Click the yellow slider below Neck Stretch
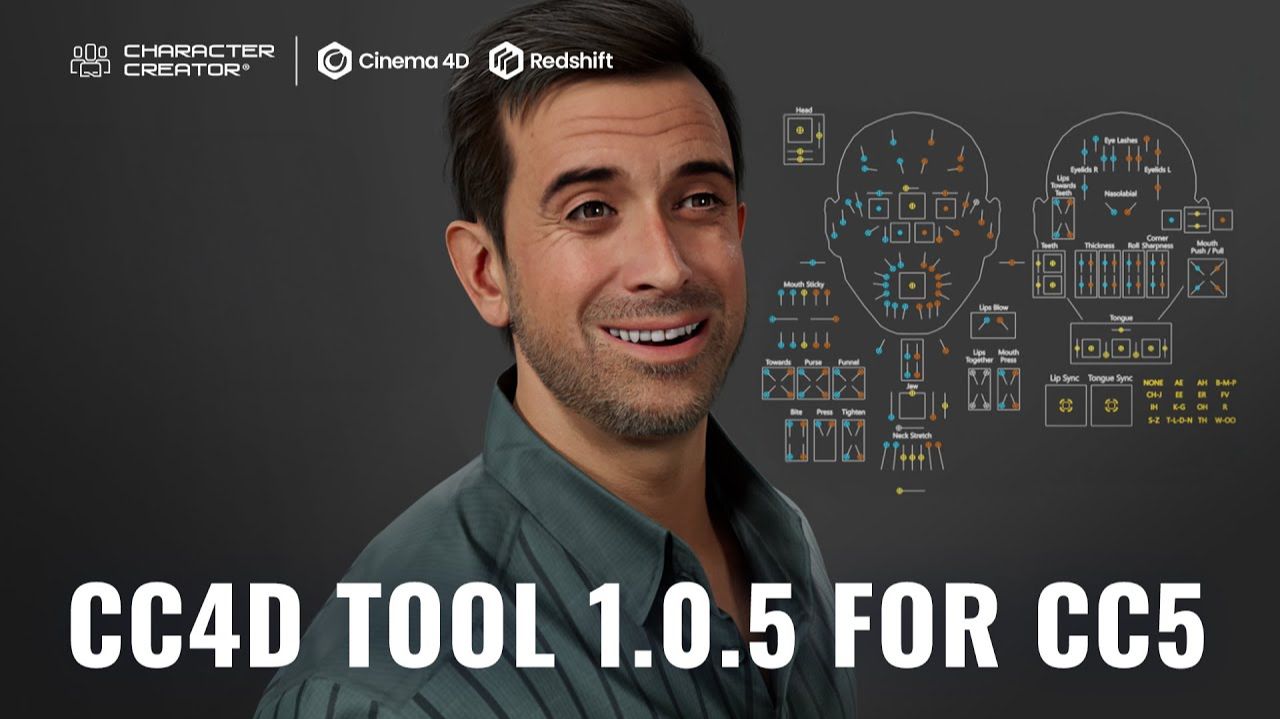This screenshot has height=719, width=1280. coord(900,490)
